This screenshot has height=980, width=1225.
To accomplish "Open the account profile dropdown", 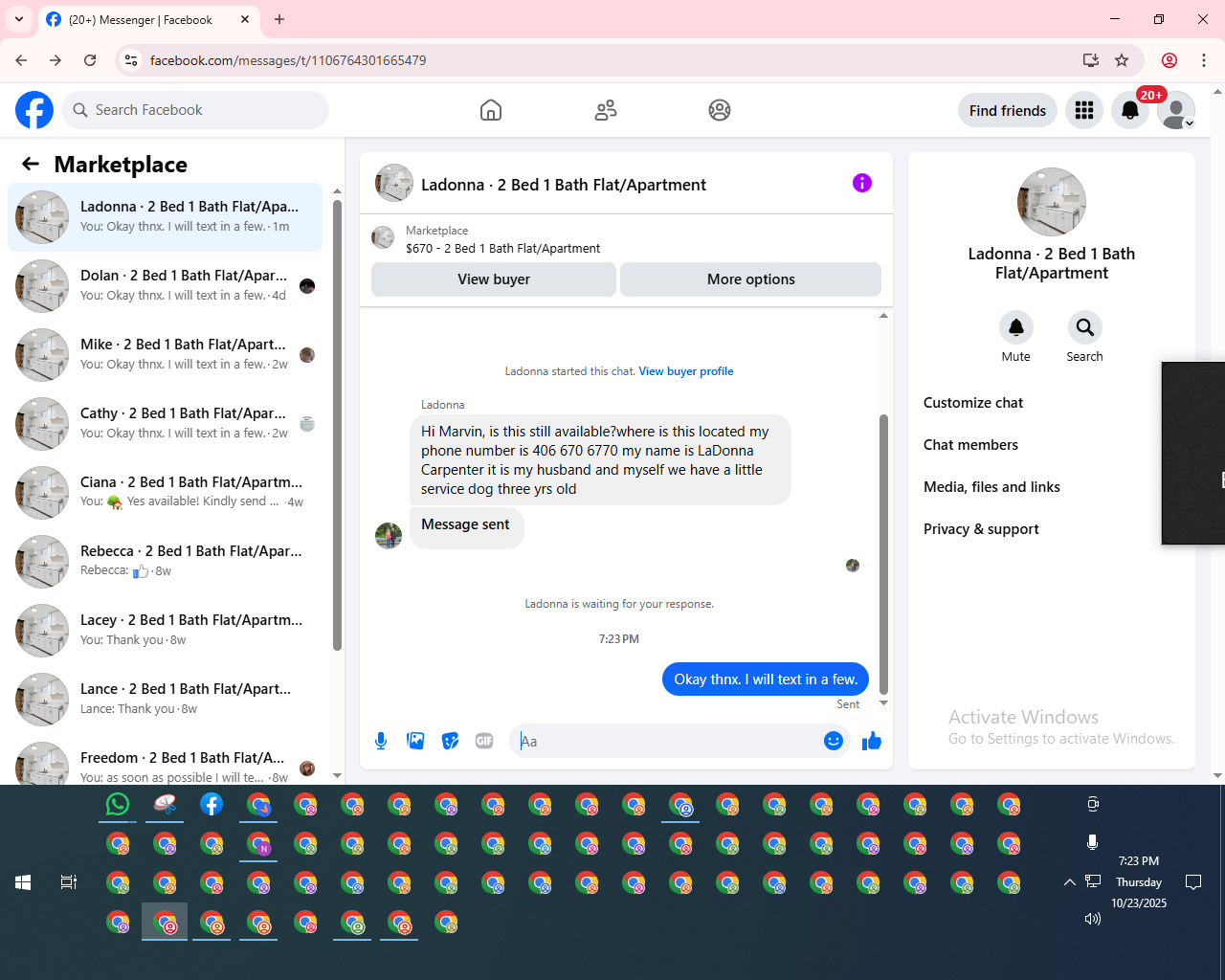I will [x=1176, y=111].
